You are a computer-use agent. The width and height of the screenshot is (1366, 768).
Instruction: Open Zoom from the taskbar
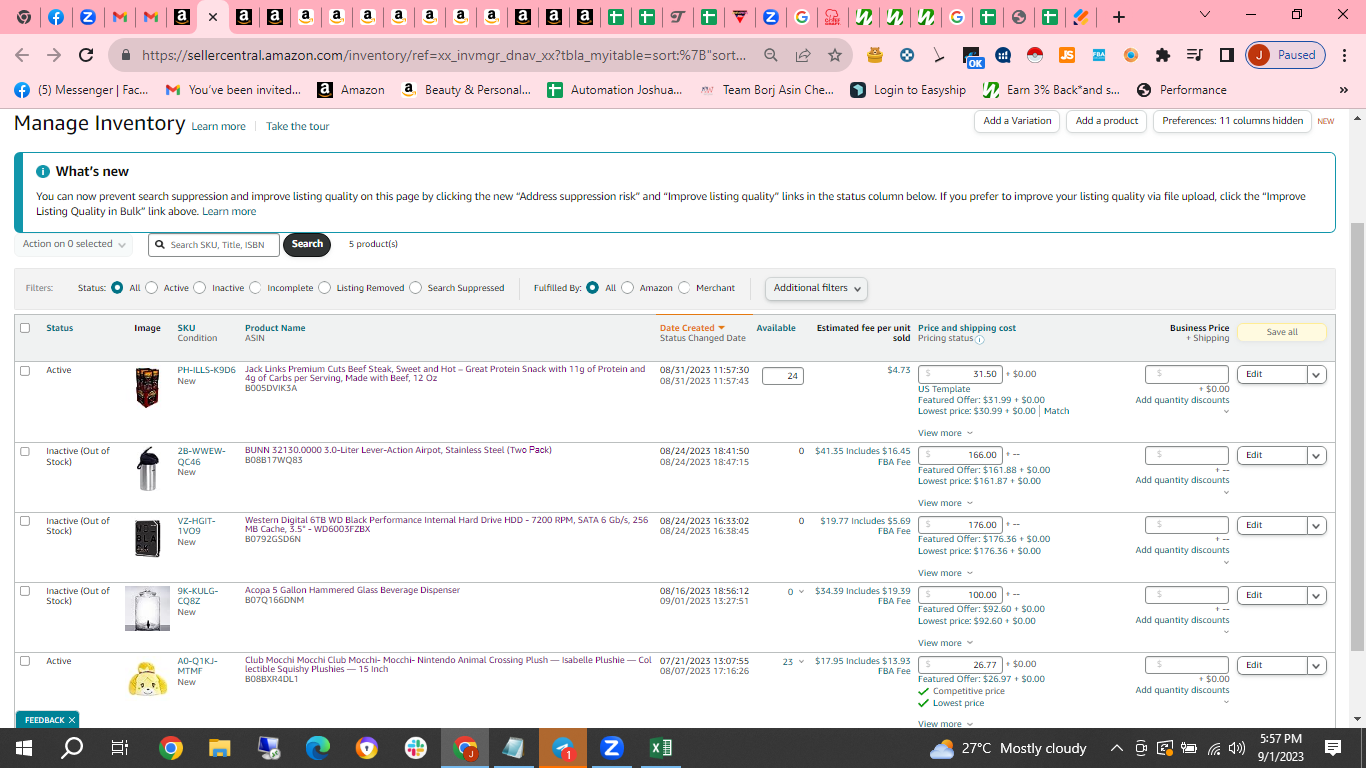pos(612,748)
